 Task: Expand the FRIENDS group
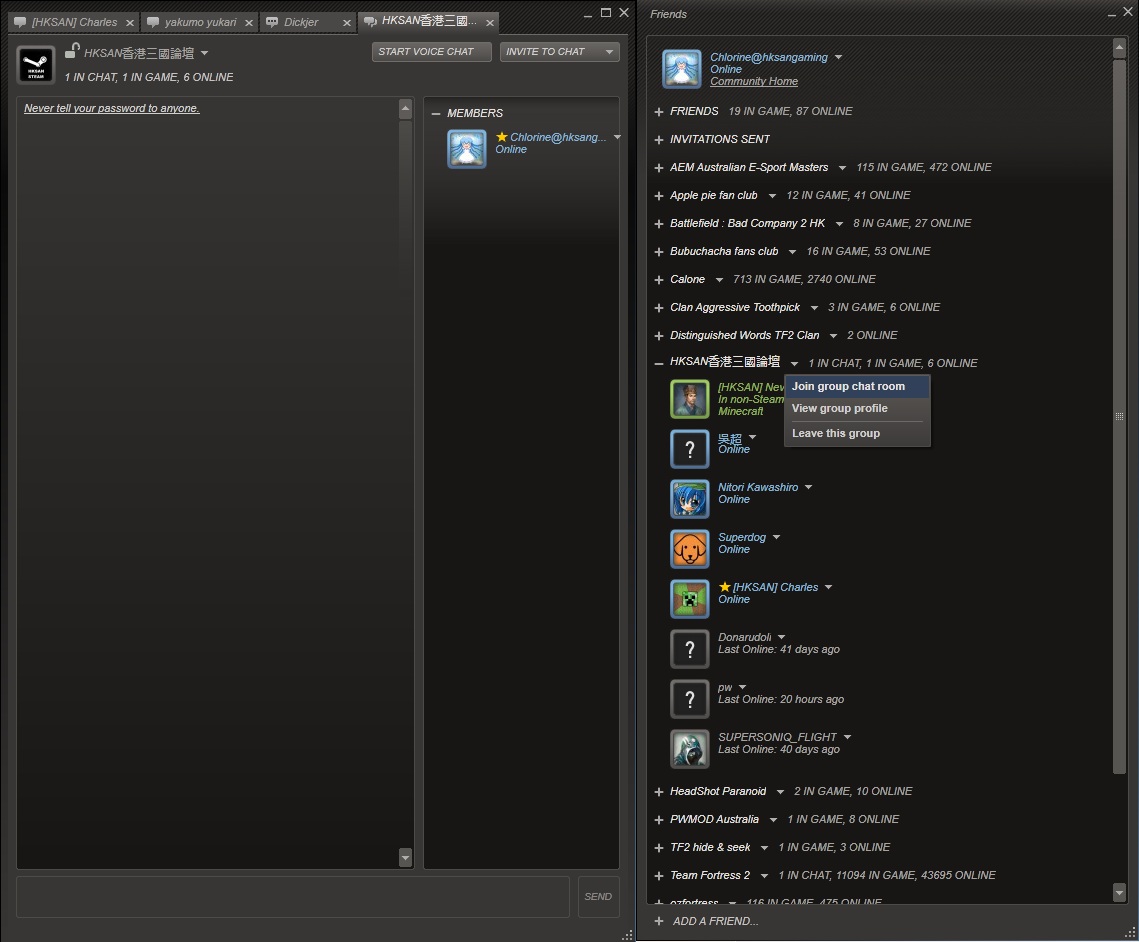[x=659, y=112]
